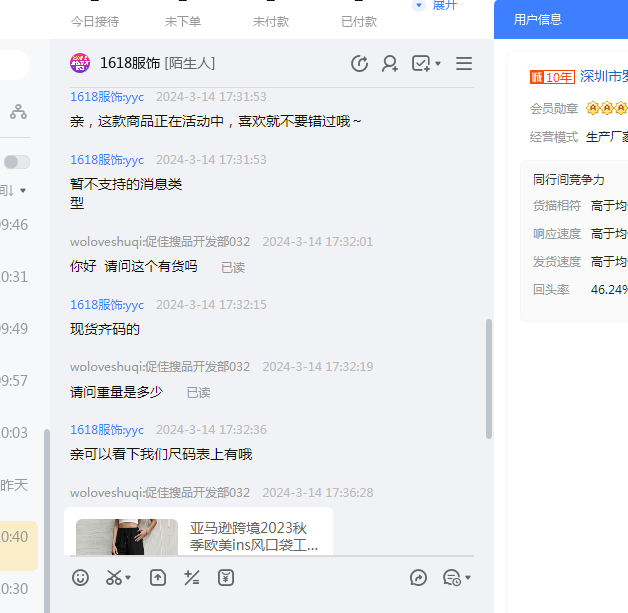Screen dimensions: 628x613
Task: Open the emoji picker in chat toolbar
Action: (81, 577)
